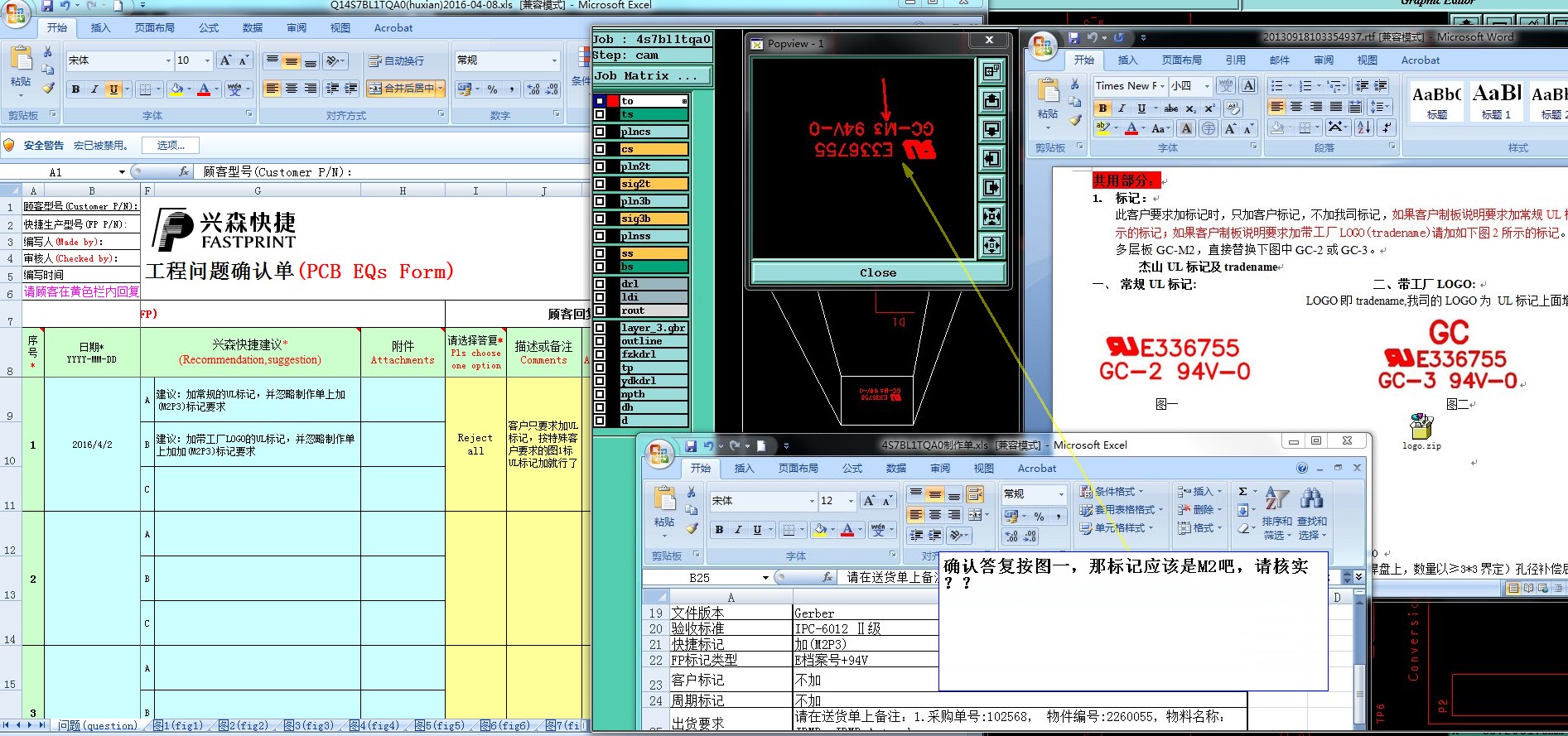Click align center in left Excel ribbon
Viewport: 1568px width, 736px height.
291,89
